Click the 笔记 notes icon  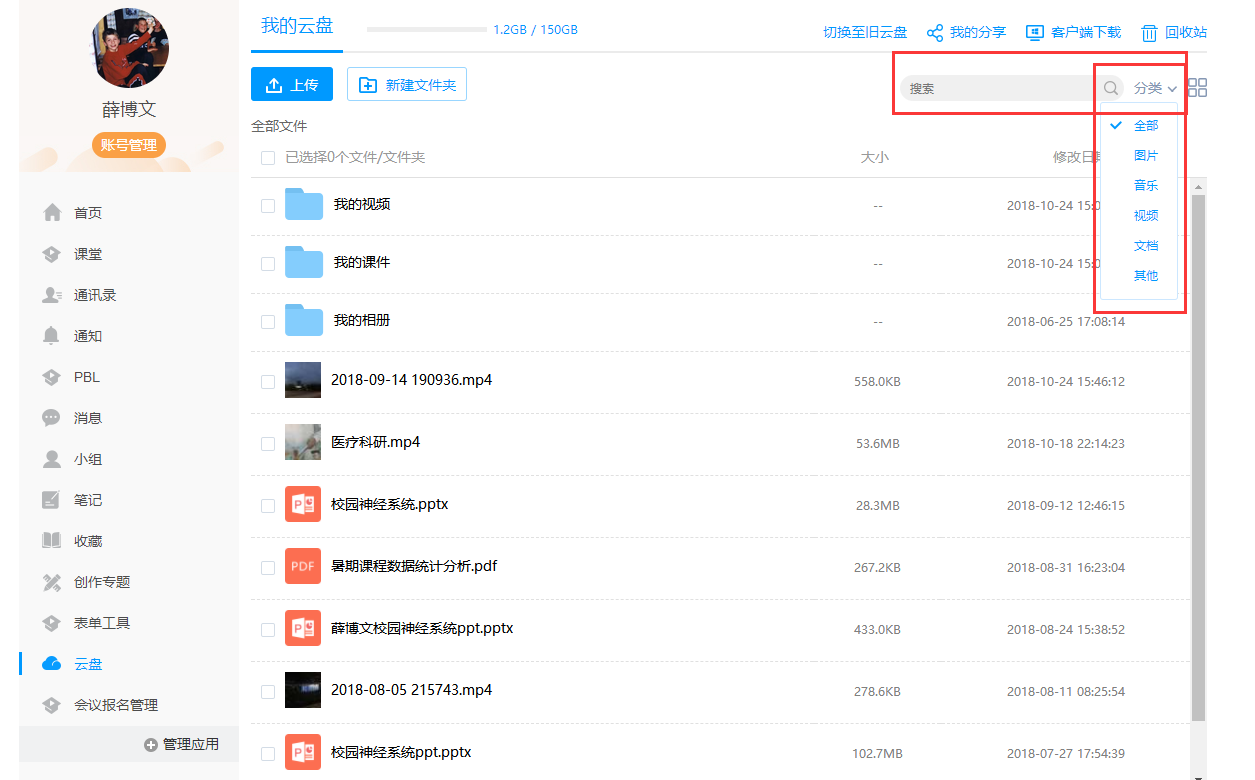[x=52, y=500]
